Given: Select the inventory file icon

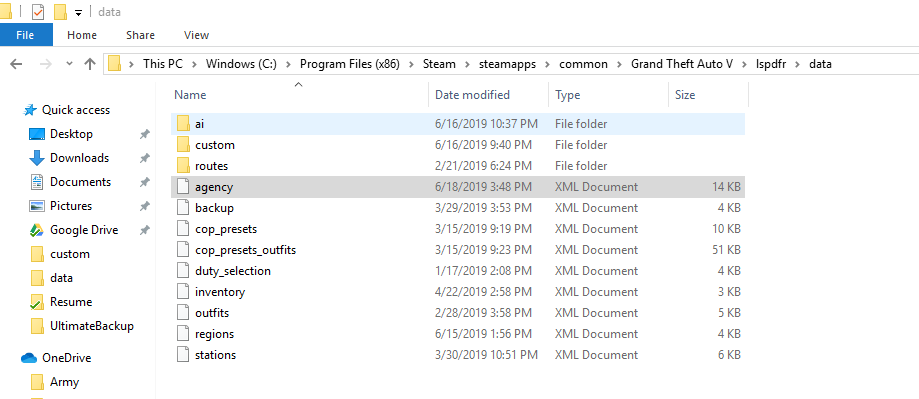Looking at the screenshot, I should tap(183, 292).
